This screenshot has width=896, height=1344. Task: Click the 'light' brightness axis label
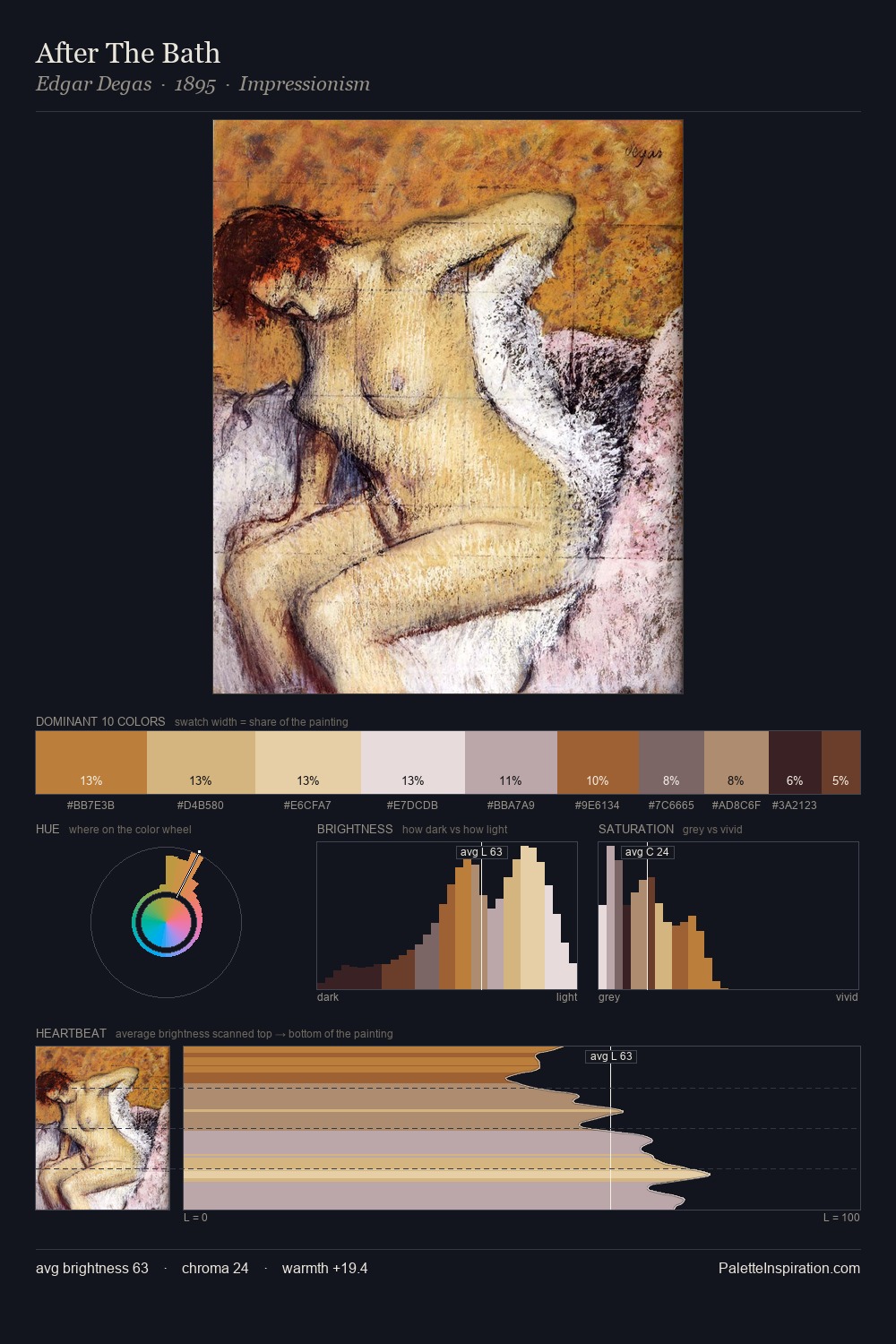[x=566, y=997]
